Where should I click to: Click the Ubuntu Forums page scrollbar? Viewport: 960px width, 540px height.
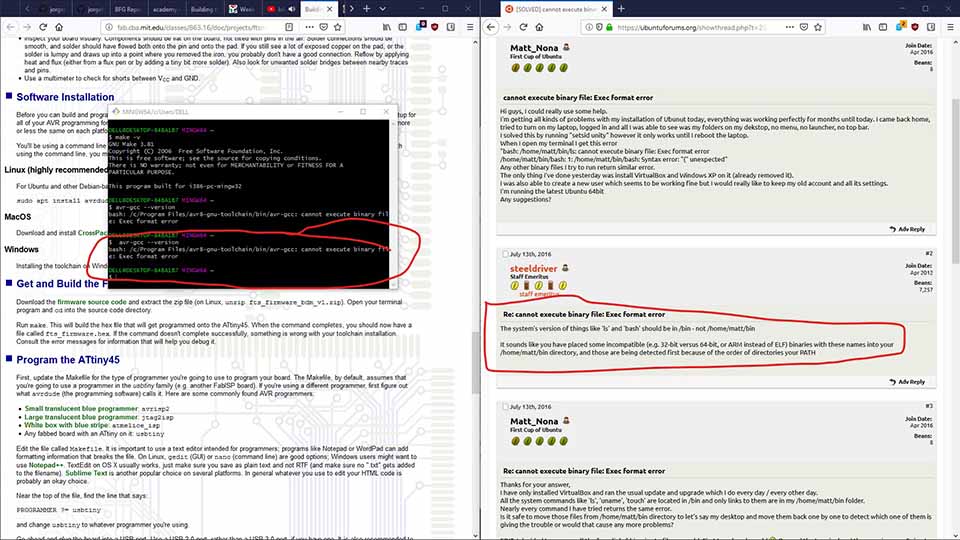956,182
